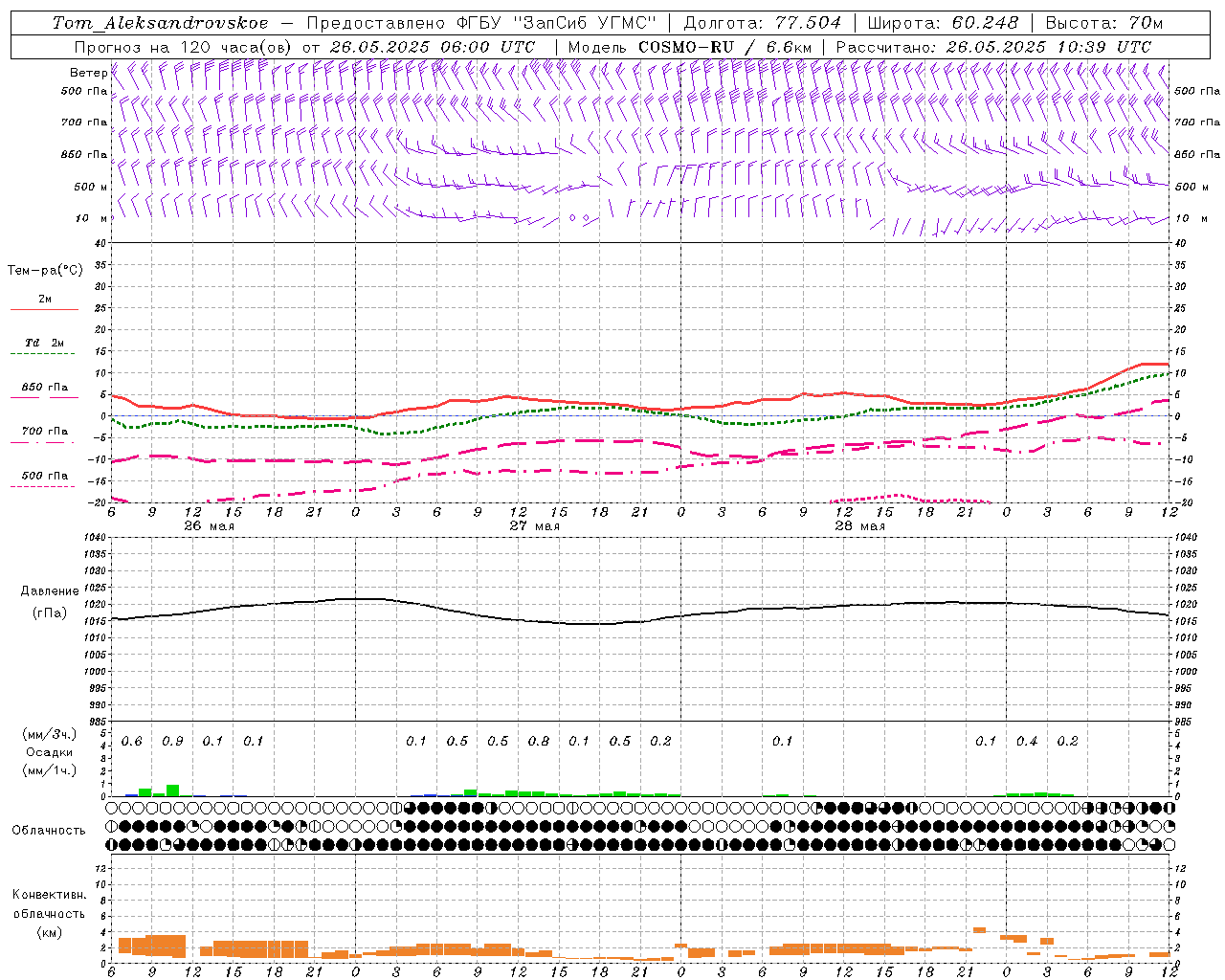Select the 'Предоставлено ФГБУ "ЗапСиб УГМС"' provider text

[482, 23]
